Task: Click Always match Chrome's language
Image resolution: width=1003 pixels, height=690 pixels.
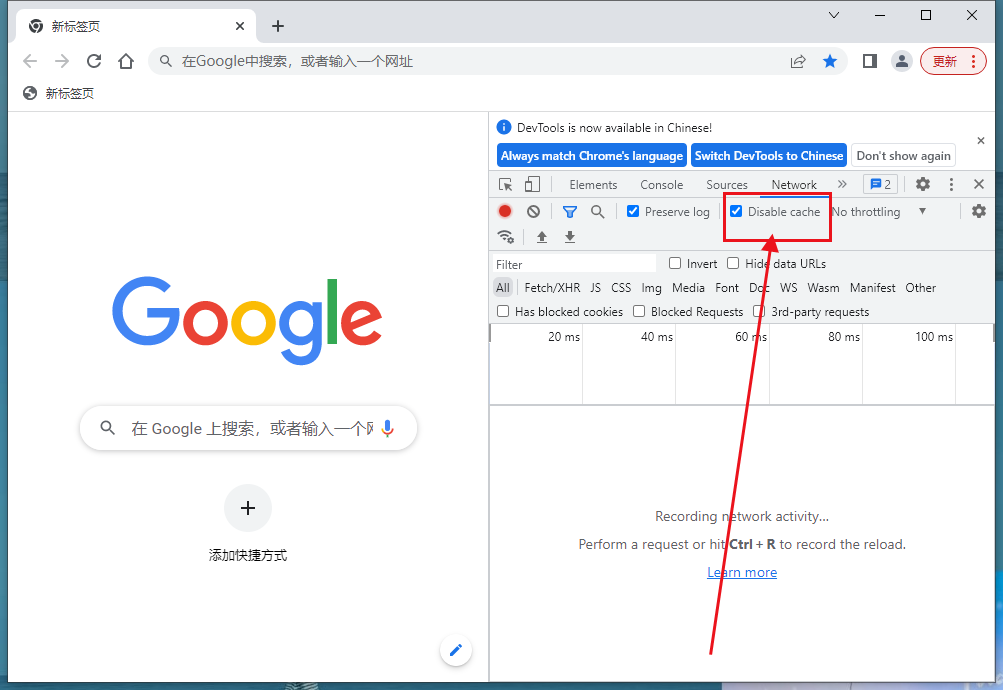Action: 592,155
